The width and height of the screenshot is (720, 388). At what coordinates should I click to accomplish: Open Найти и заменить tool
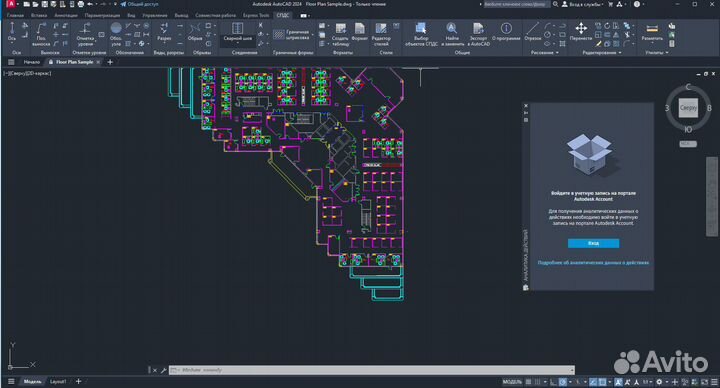tap(452, 34)
